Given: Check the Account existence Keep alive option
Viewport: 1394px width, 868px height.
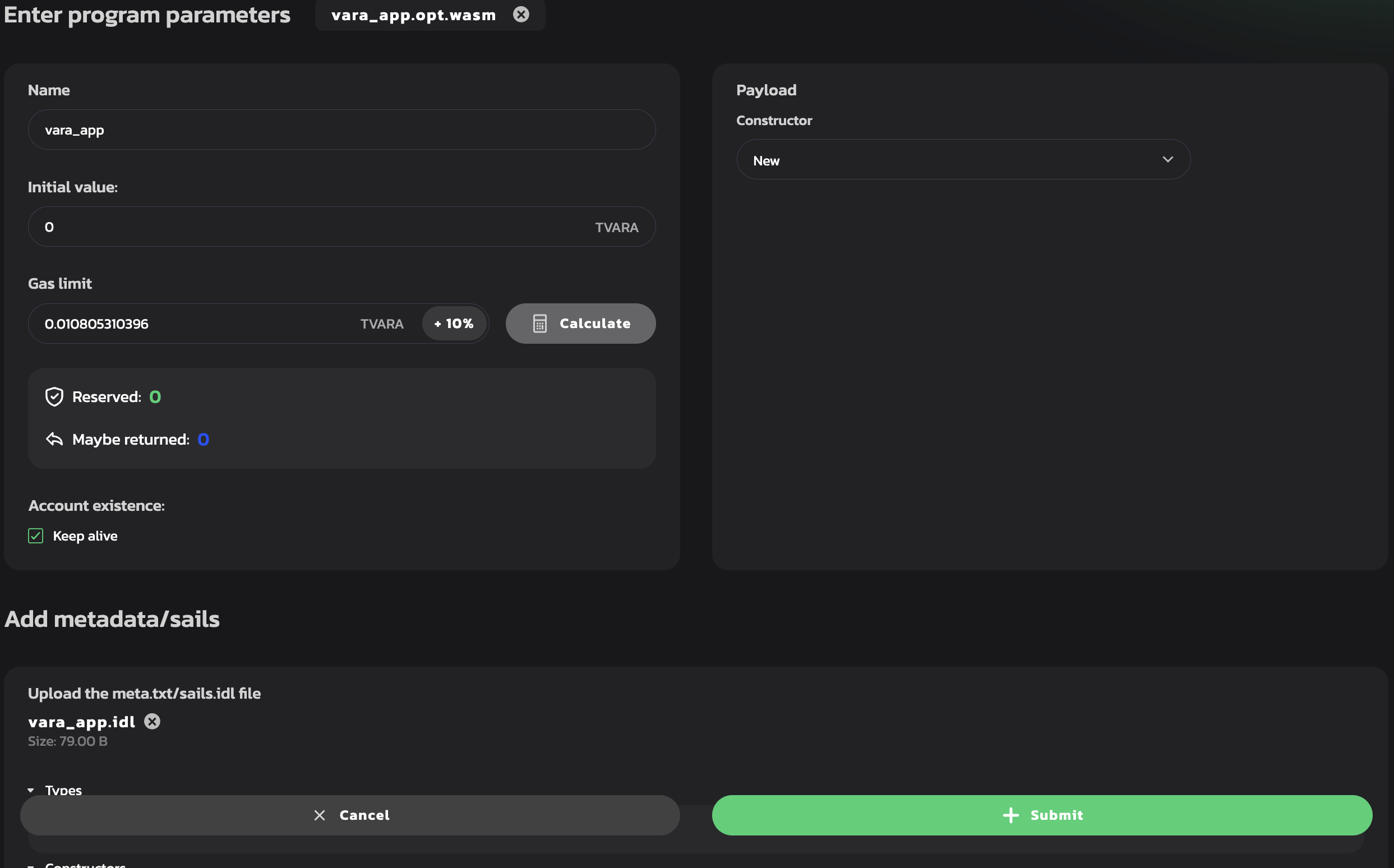Looking at the screenshot, I should (36, 535).
